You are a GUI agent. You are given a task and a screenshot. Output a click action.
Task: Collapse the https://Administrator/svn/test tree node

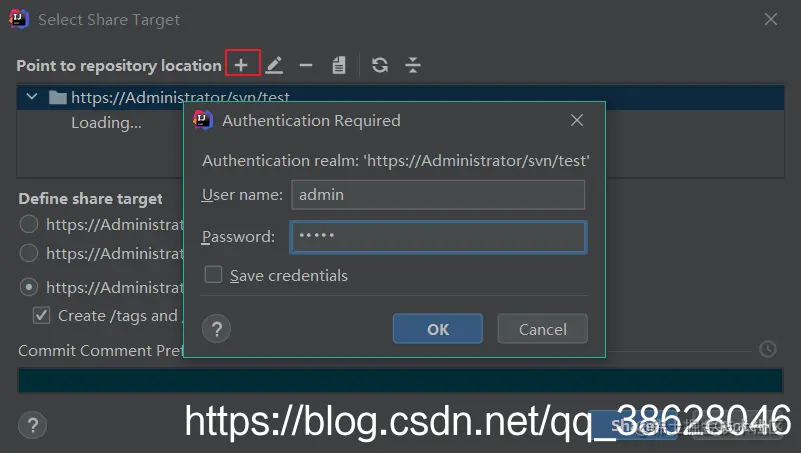[32, 97]
